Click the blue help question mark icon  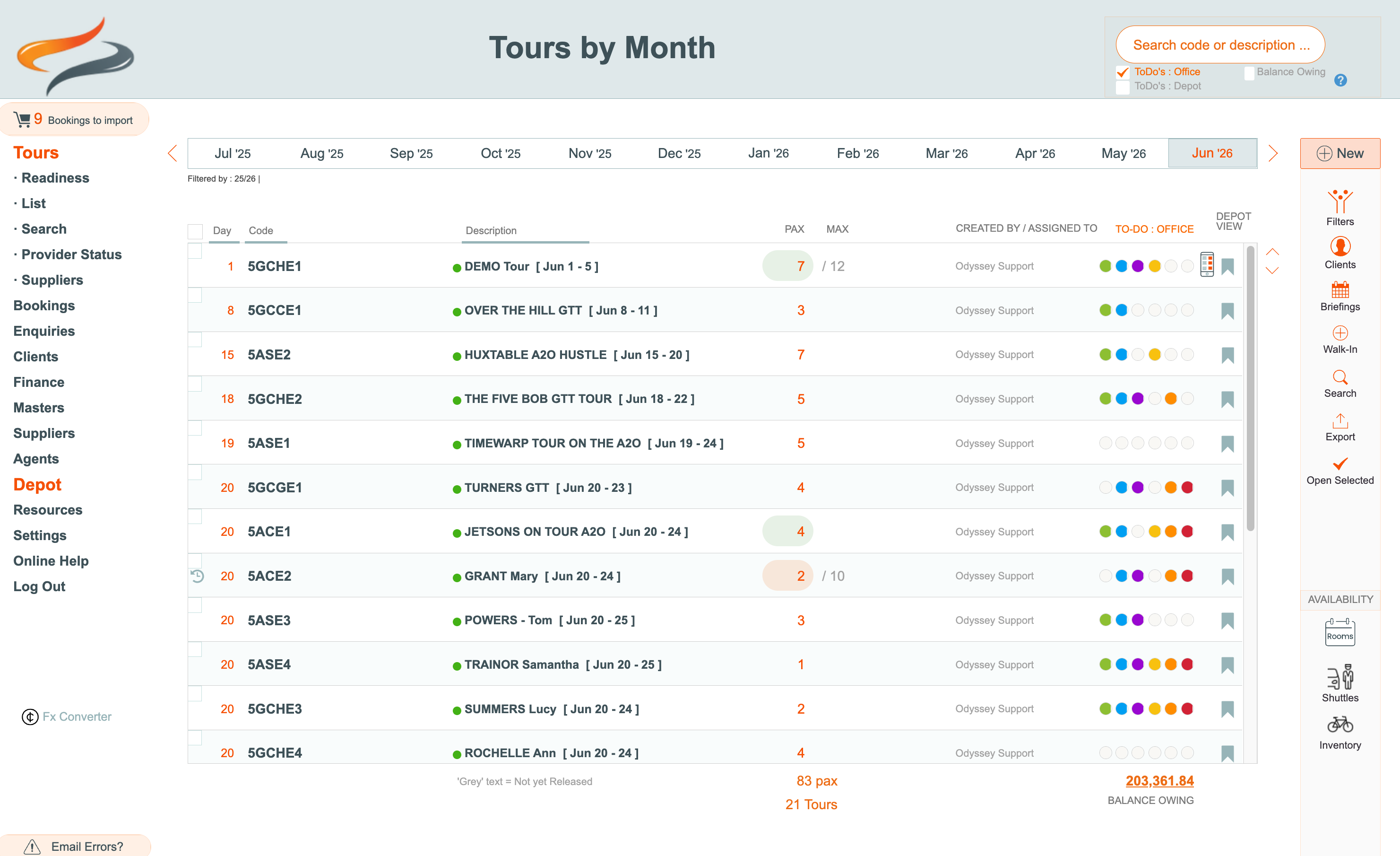tap(1340, 80)
